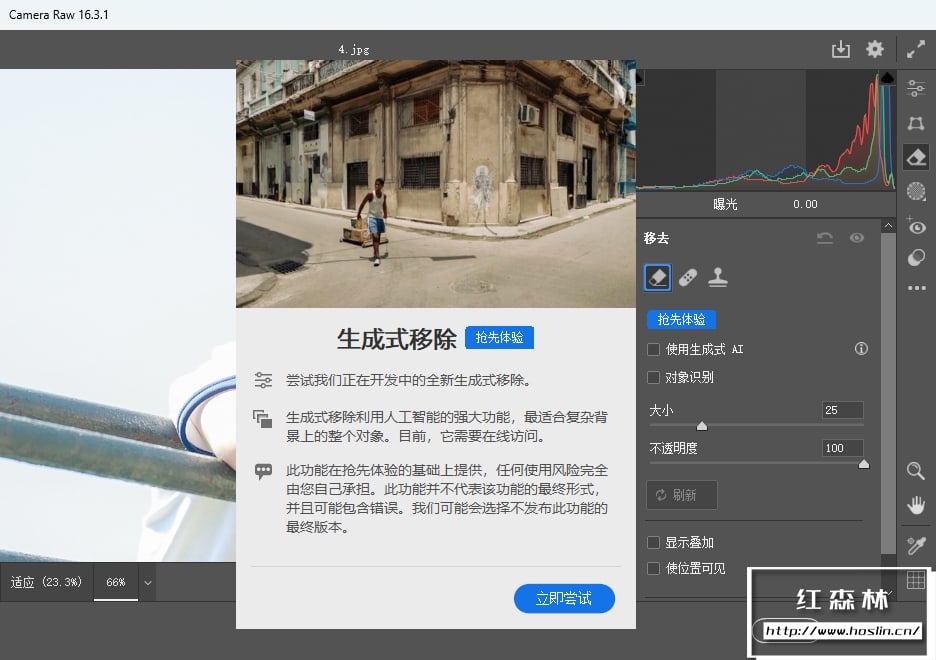Click the 不透明度 value input field
Screen dimensions: 936x660
842,448
